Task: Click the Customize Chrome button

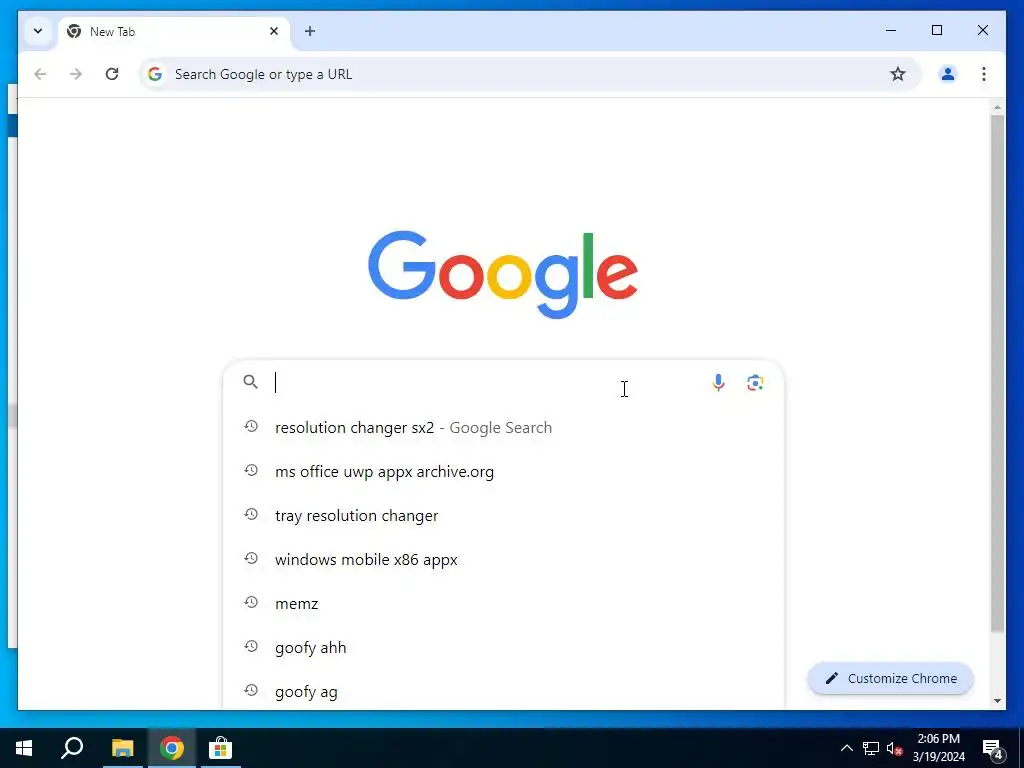Action: tap(891, 679)
